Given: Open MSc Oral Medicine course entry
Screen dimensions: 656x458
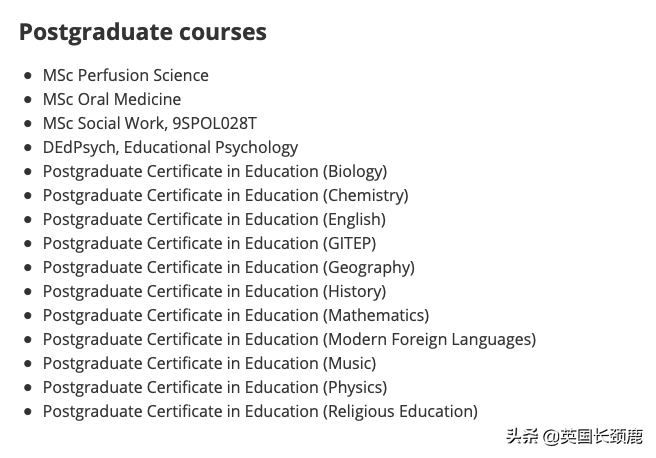Looking at the screenshot, I should [x=111, y=99].
